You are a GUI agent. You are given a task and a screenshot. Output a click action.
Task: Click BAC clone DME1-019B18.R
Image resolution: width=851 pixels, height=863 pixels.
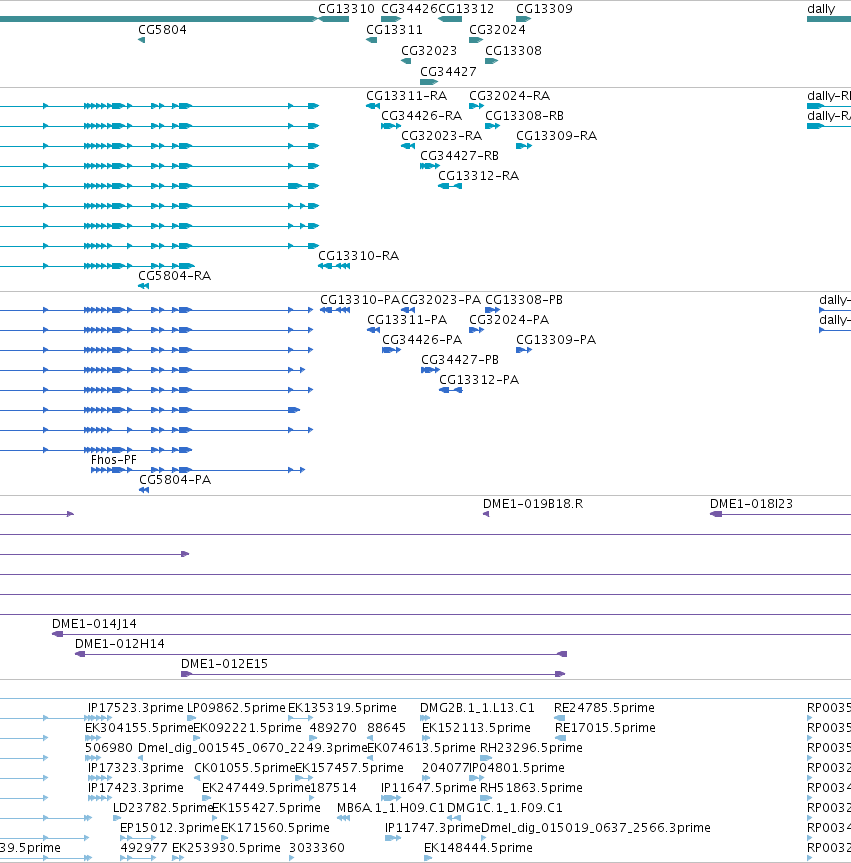(x=533, y=504)
